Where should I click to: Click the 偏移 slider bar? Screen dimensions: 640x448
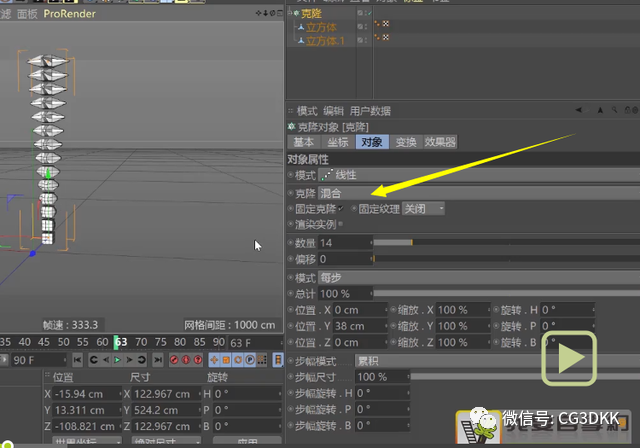tap(507, 259)
